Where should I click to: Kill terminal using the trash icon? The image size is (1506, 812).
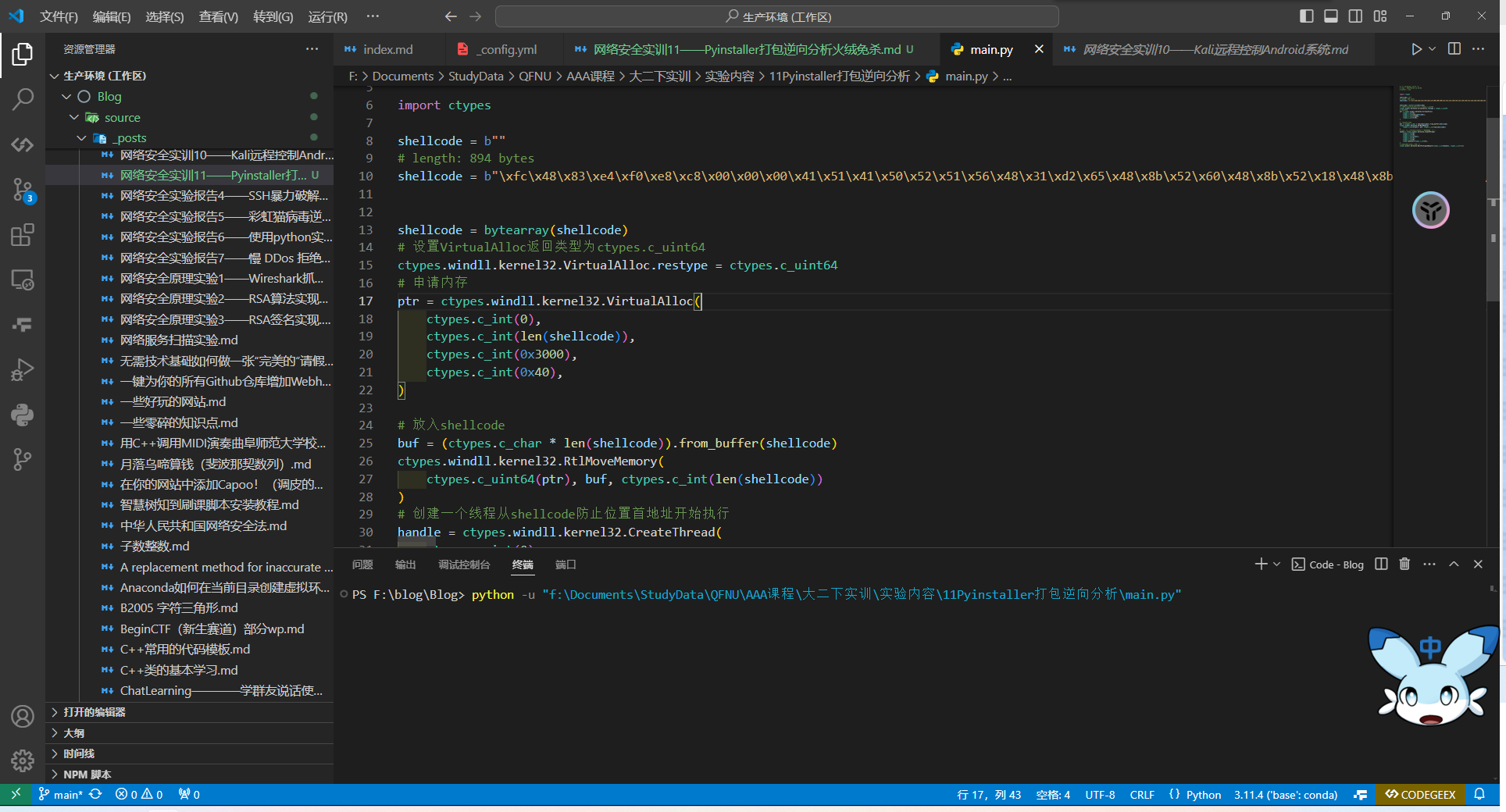[x=1404, y=564]
